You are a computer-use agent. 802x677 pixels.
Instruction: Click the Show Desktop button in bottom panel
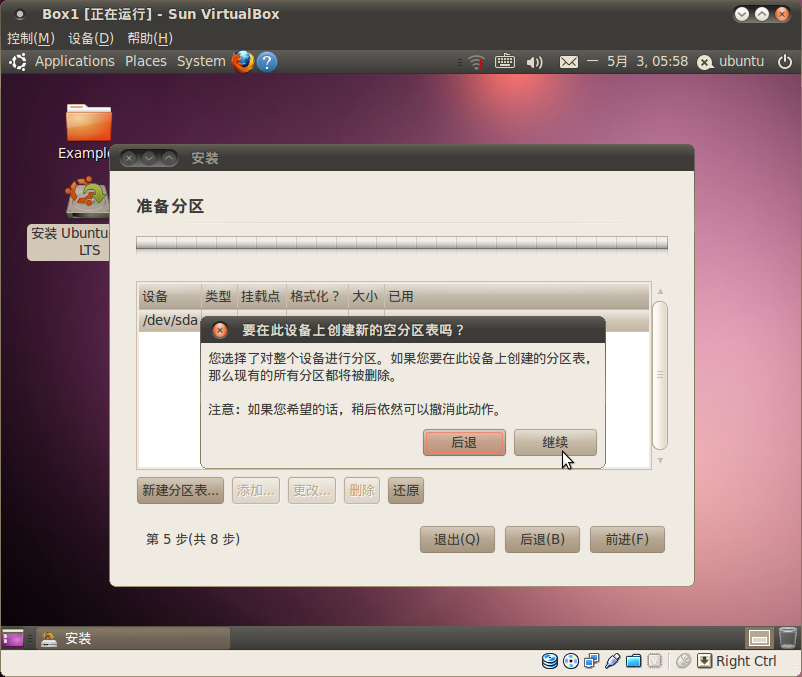pos(13,638)
